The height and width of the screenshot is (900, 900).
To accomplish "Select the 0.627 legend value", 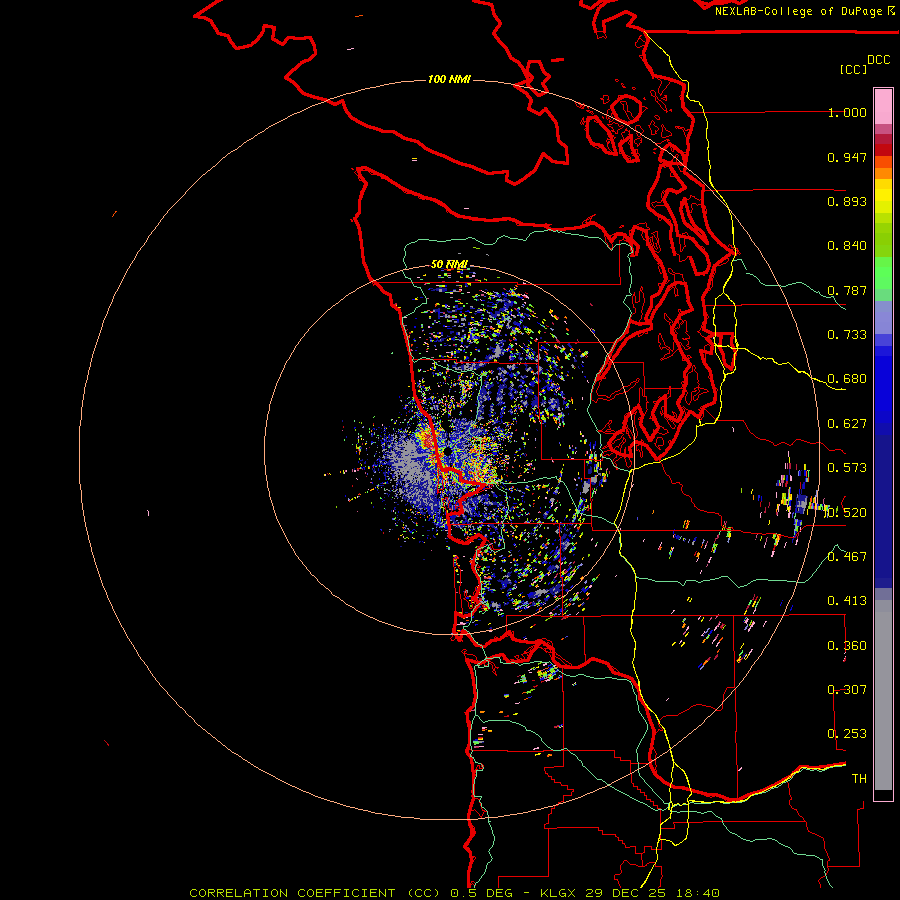I will 847,424.
